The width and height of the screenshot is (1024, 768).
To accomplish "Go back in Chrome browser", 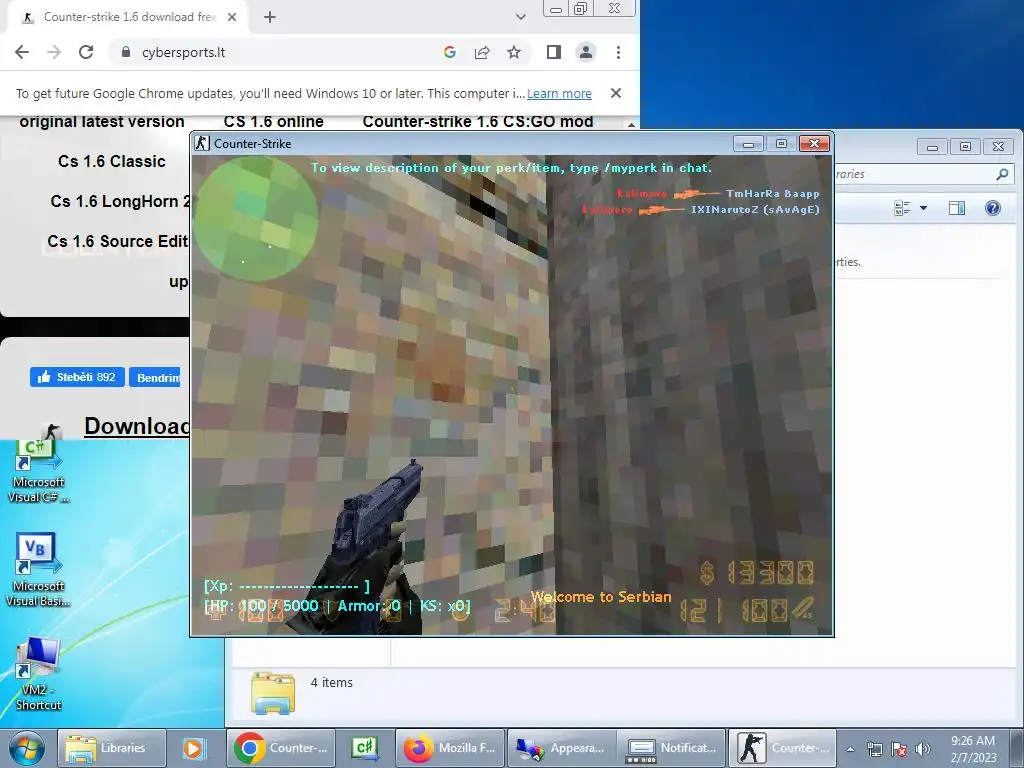I will (x=22, y=52).
